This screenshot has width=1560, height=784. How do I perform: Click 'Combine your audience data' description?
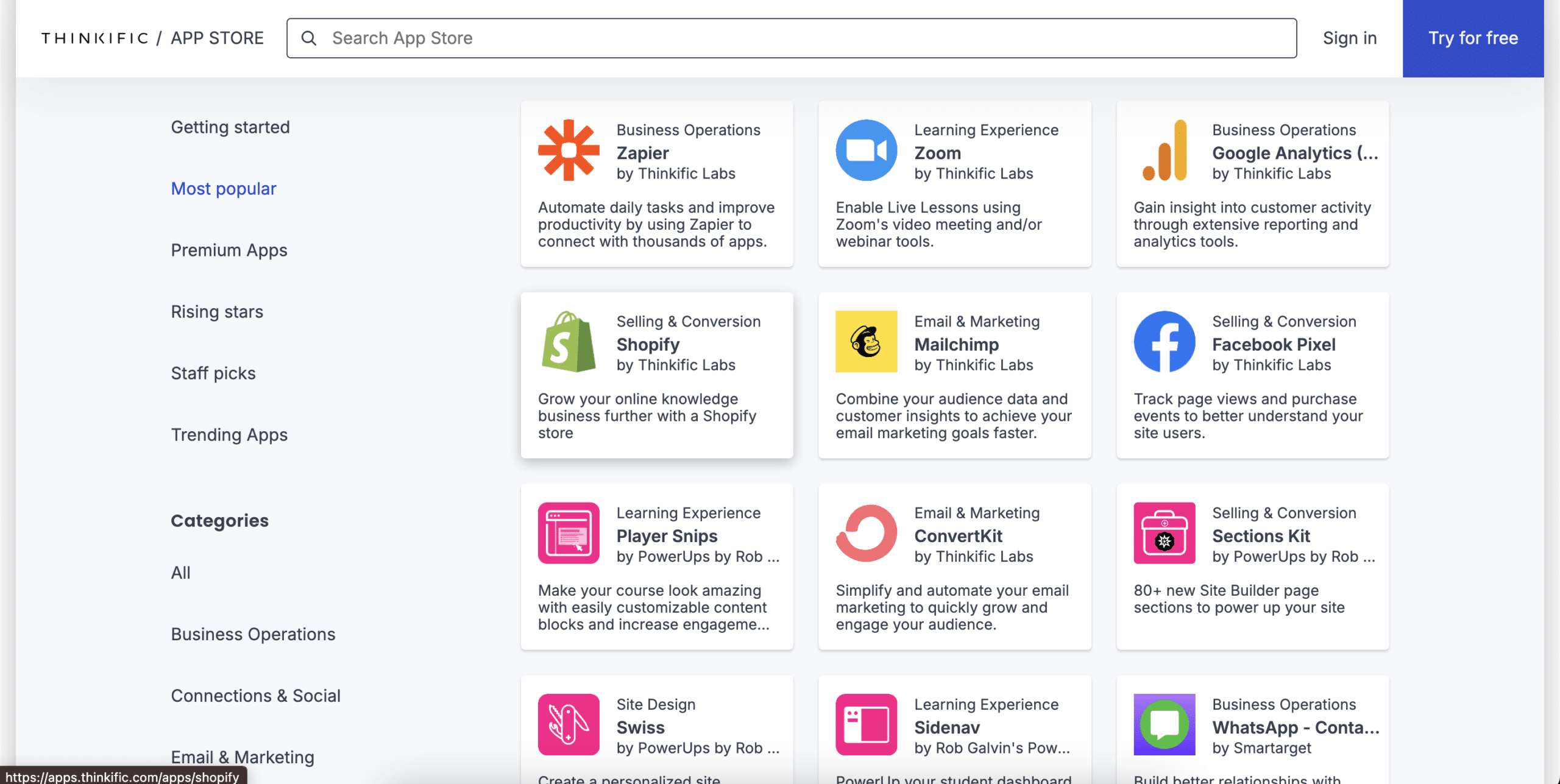pyautogui.click(x=953, y=415)
